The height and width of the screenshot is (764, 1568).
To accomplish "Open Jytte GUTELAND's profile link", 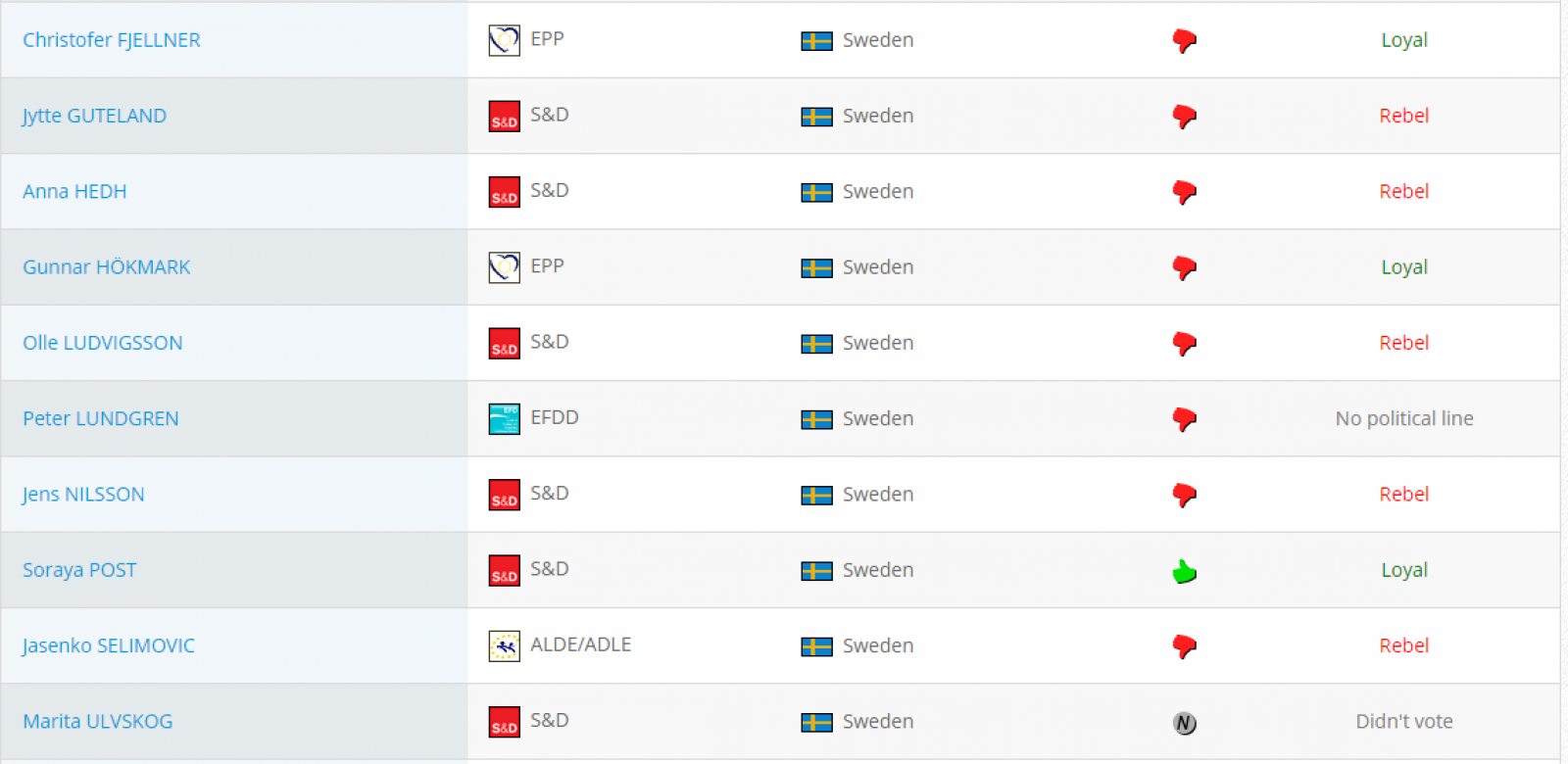I will (x=94, y=116).
